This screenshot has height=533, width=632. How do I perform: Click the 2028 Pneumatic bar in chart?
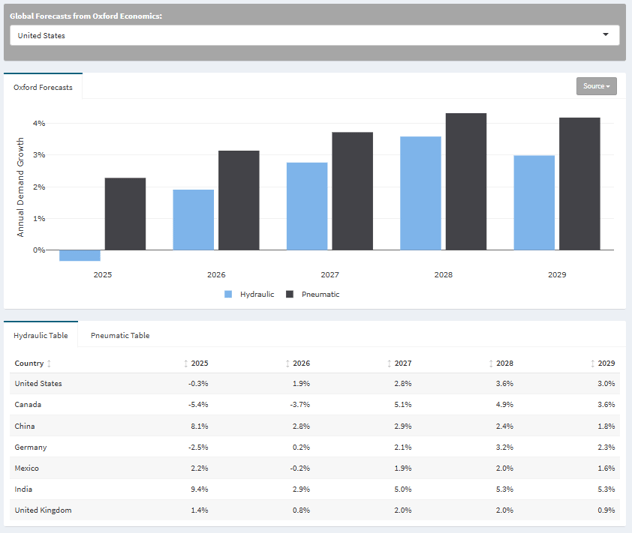pyautogui.click(x=466, y=181)
